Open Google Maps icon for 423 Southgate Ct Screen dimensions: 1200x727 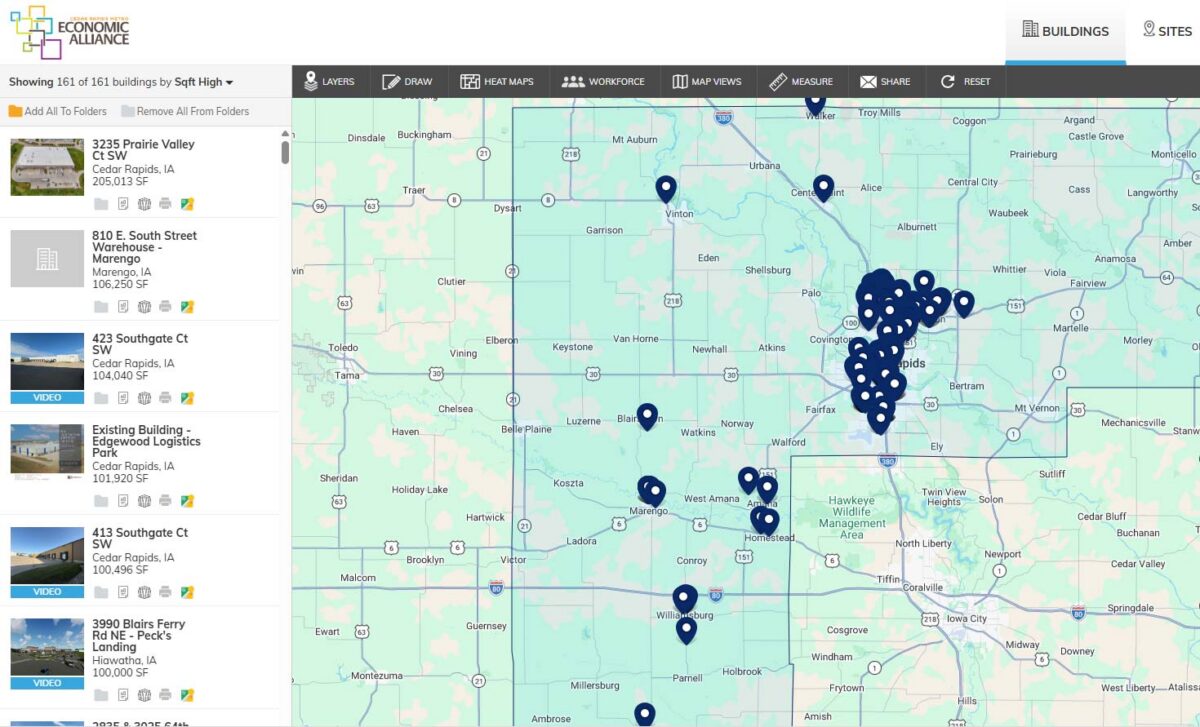[187, 398]
